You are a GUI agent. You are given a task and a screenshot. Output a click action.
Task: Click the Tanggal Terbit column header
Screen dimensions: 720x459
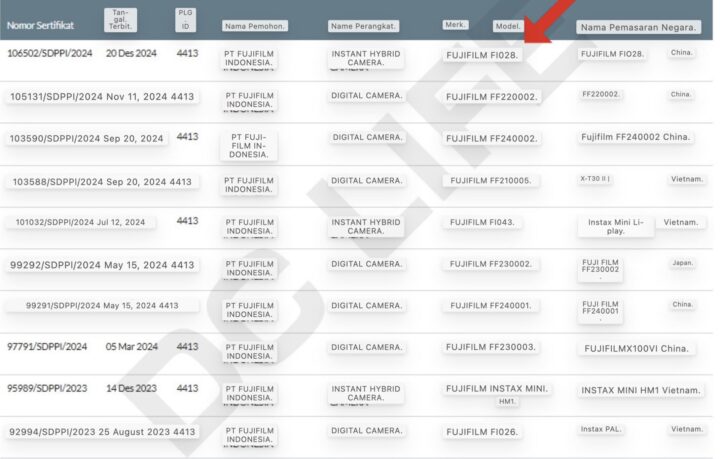pyautogui.click(x=120, y=20)
